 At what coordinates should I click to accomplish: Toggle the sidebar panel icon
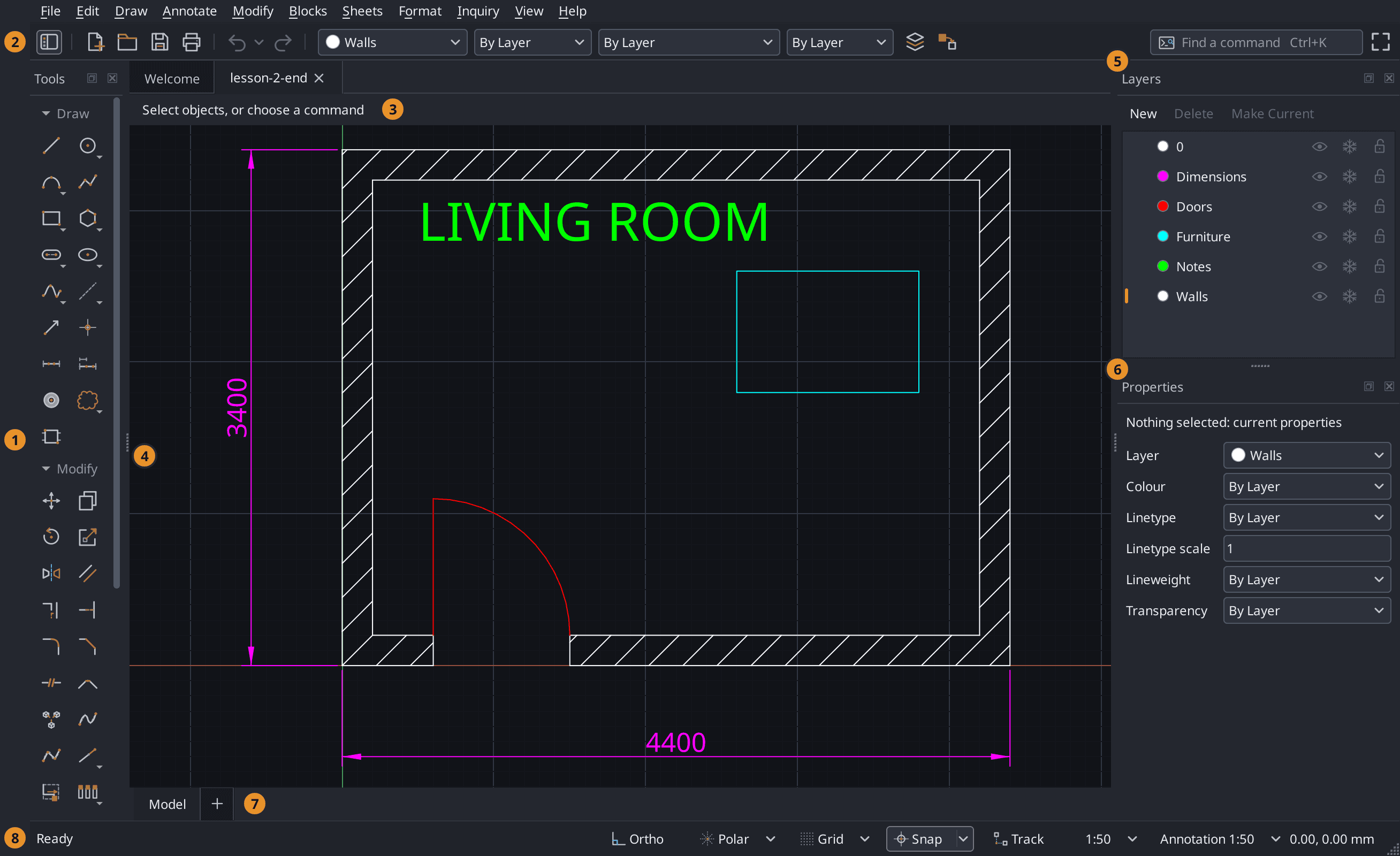click(49, 42)
